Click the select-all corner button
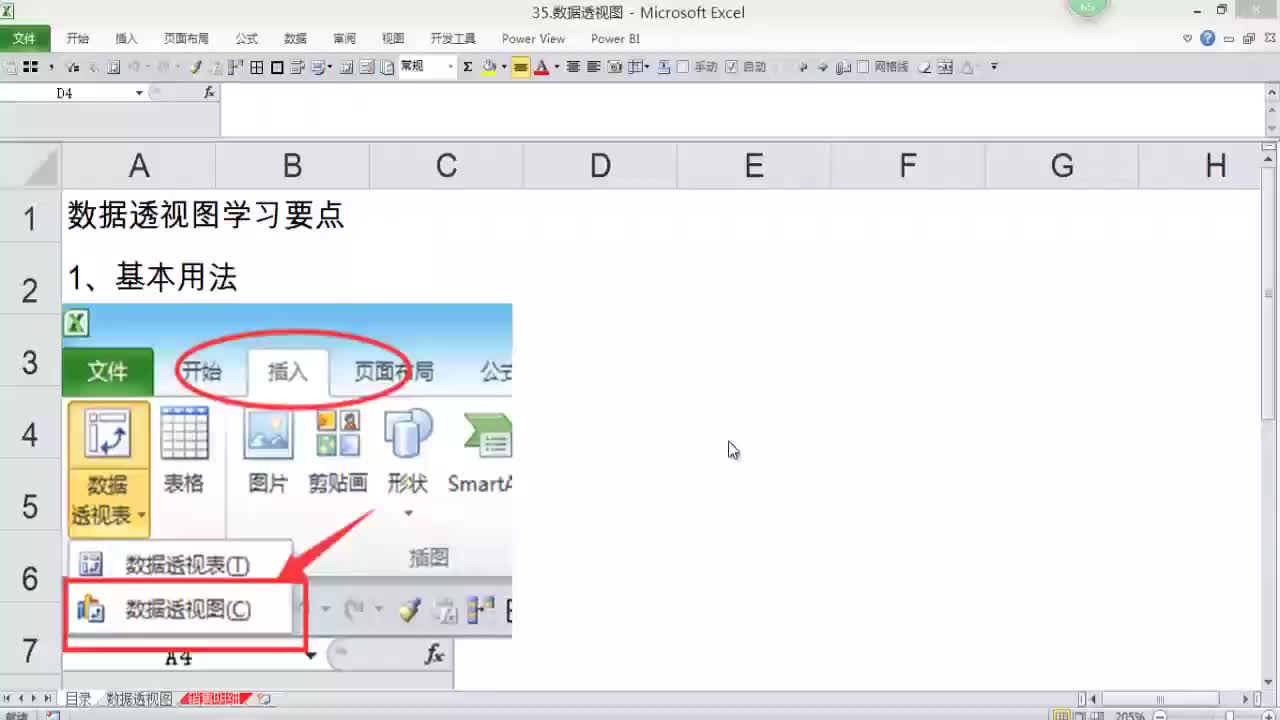This screenshot has width=1280, height=720. [30, 166]
